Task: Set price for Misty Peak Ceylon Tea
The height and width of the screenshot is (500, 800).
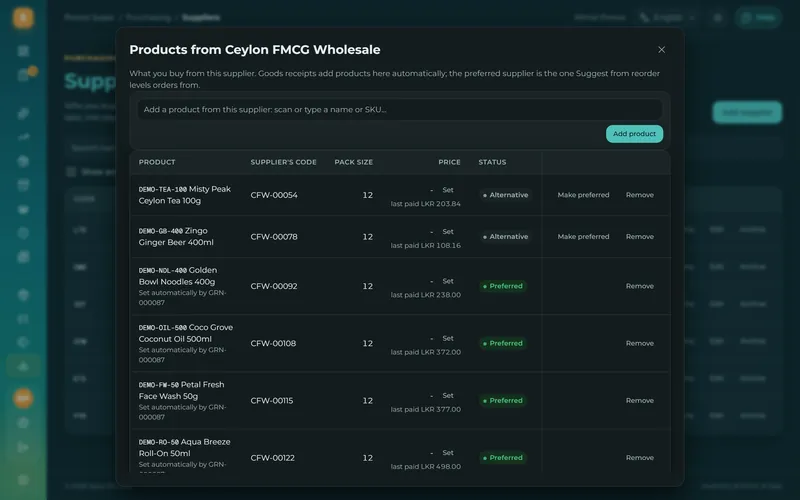Action: 447,190
